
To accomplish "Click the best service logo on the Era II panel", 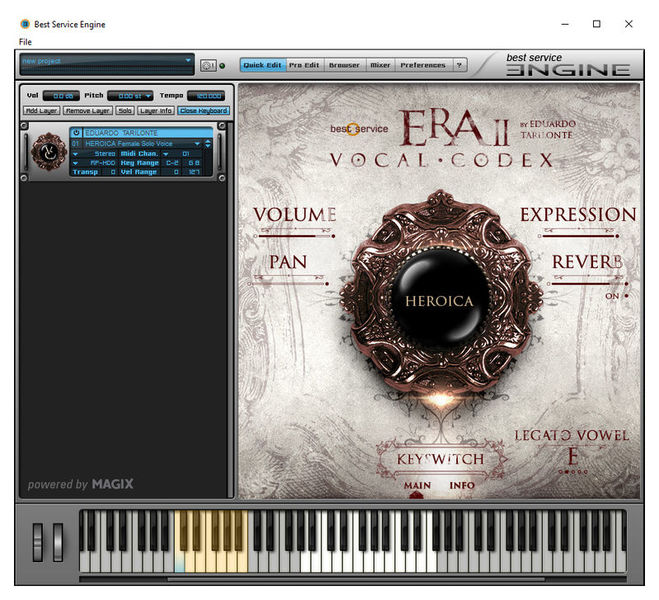I will 359,129.
